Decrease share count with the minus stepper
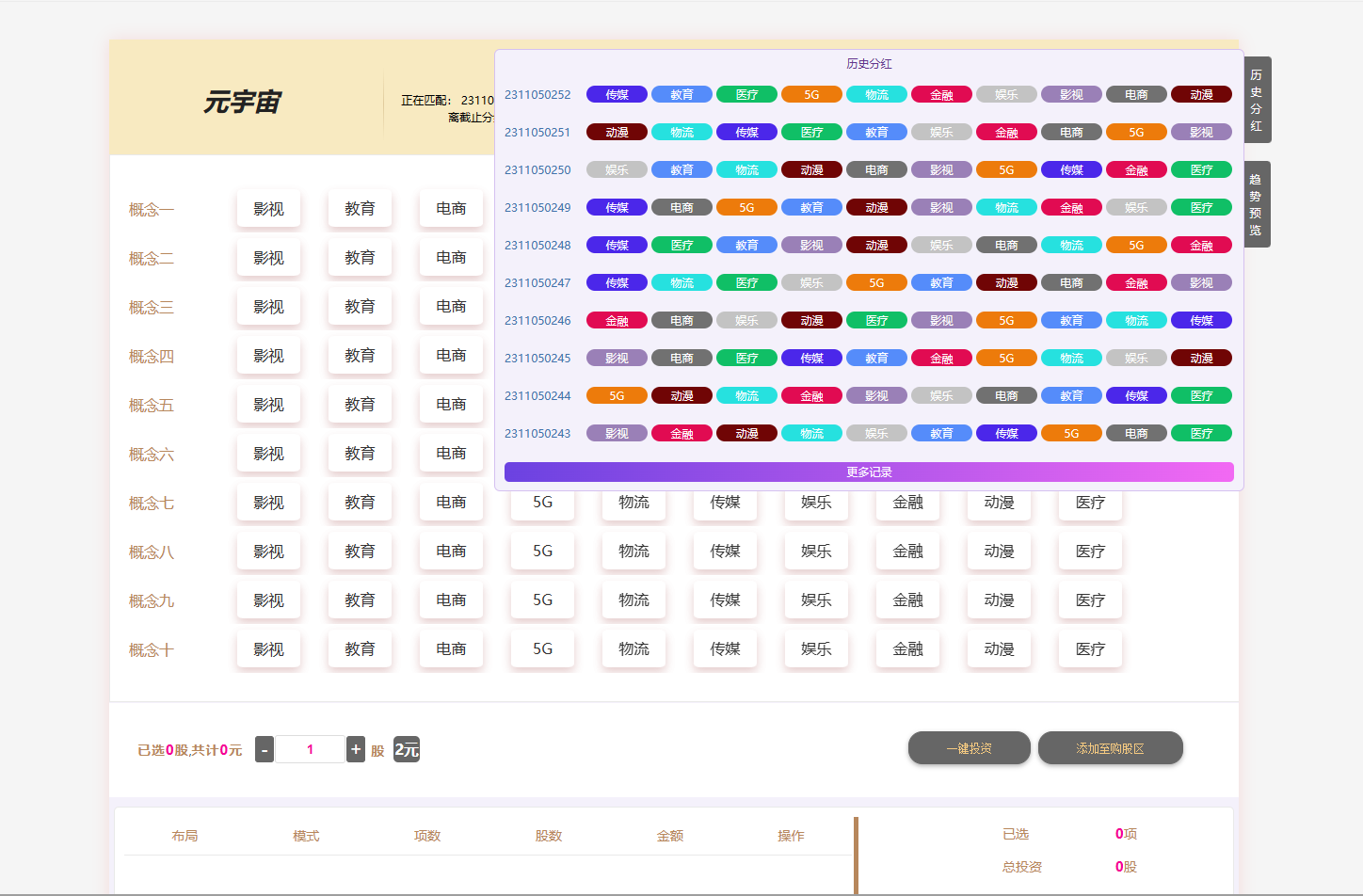Viewport: 1363px width, 896px height. point(264,749)
